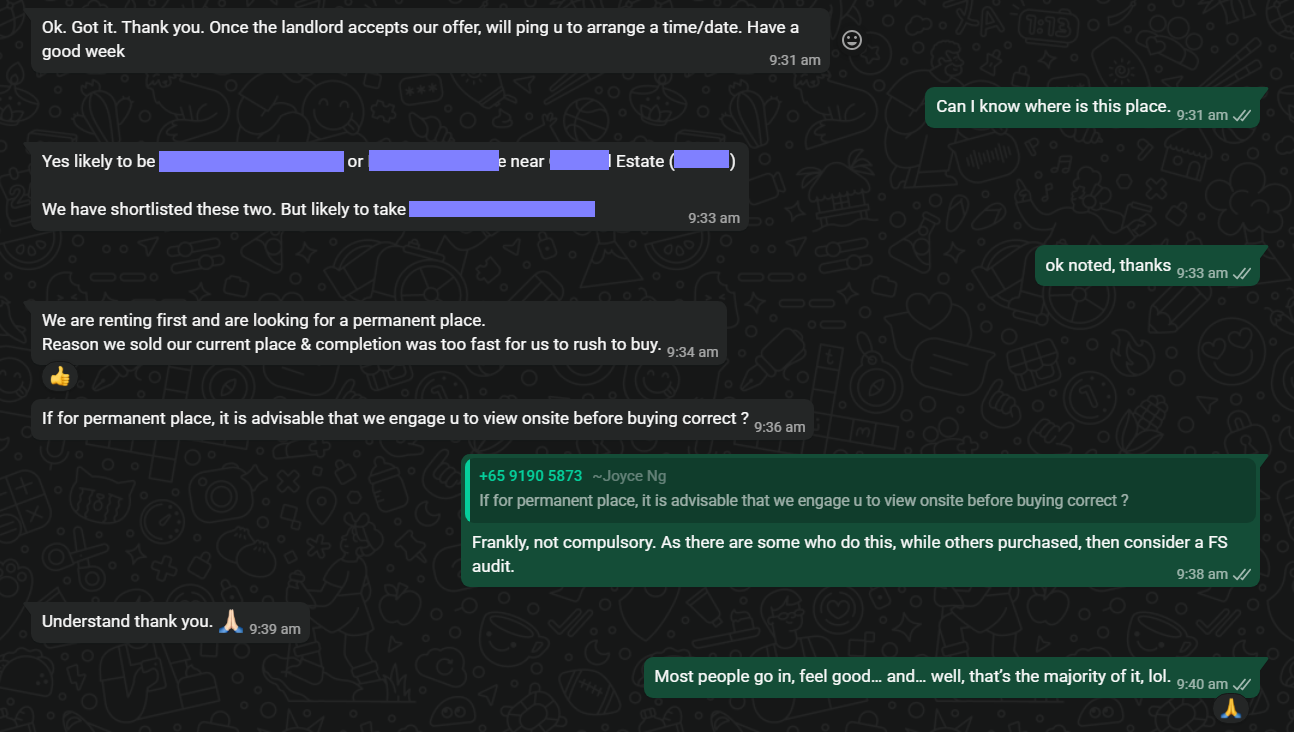Image resolution: width=1294 pixels, height=732 pixels.
Task: Select the "Ok. Got it. Thank you" message
Action: coord(420,39)
